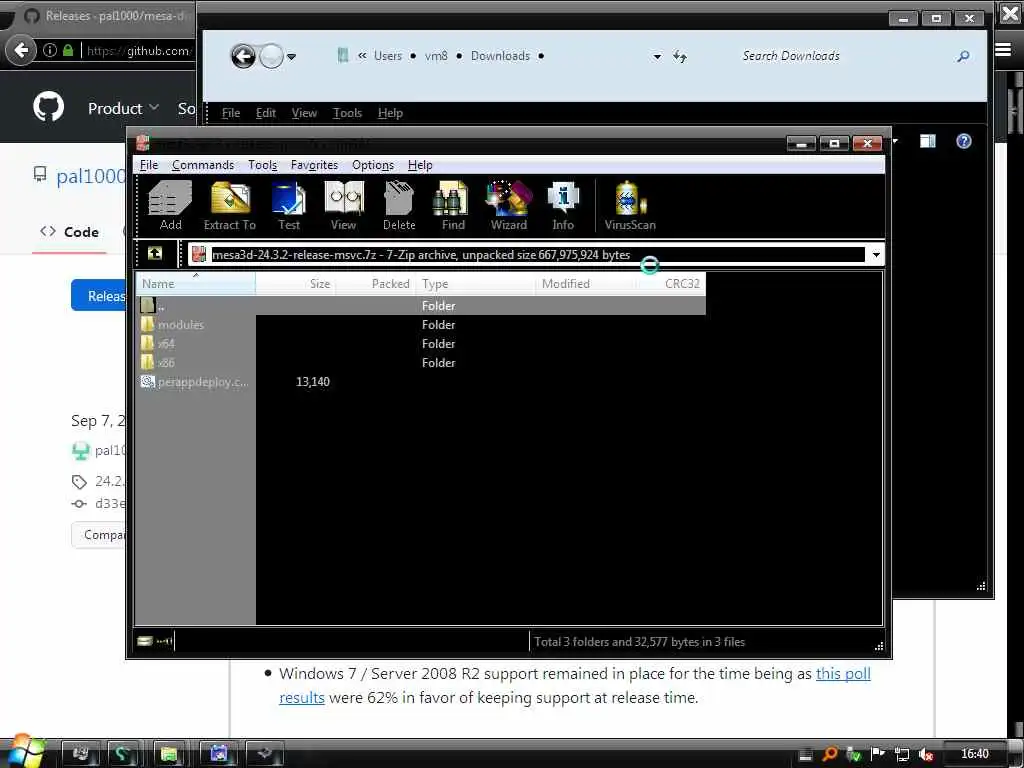Viewport: 1024px width, 768px height.
Task: Open the View tool in WinRAR
Action: (344, 206)
